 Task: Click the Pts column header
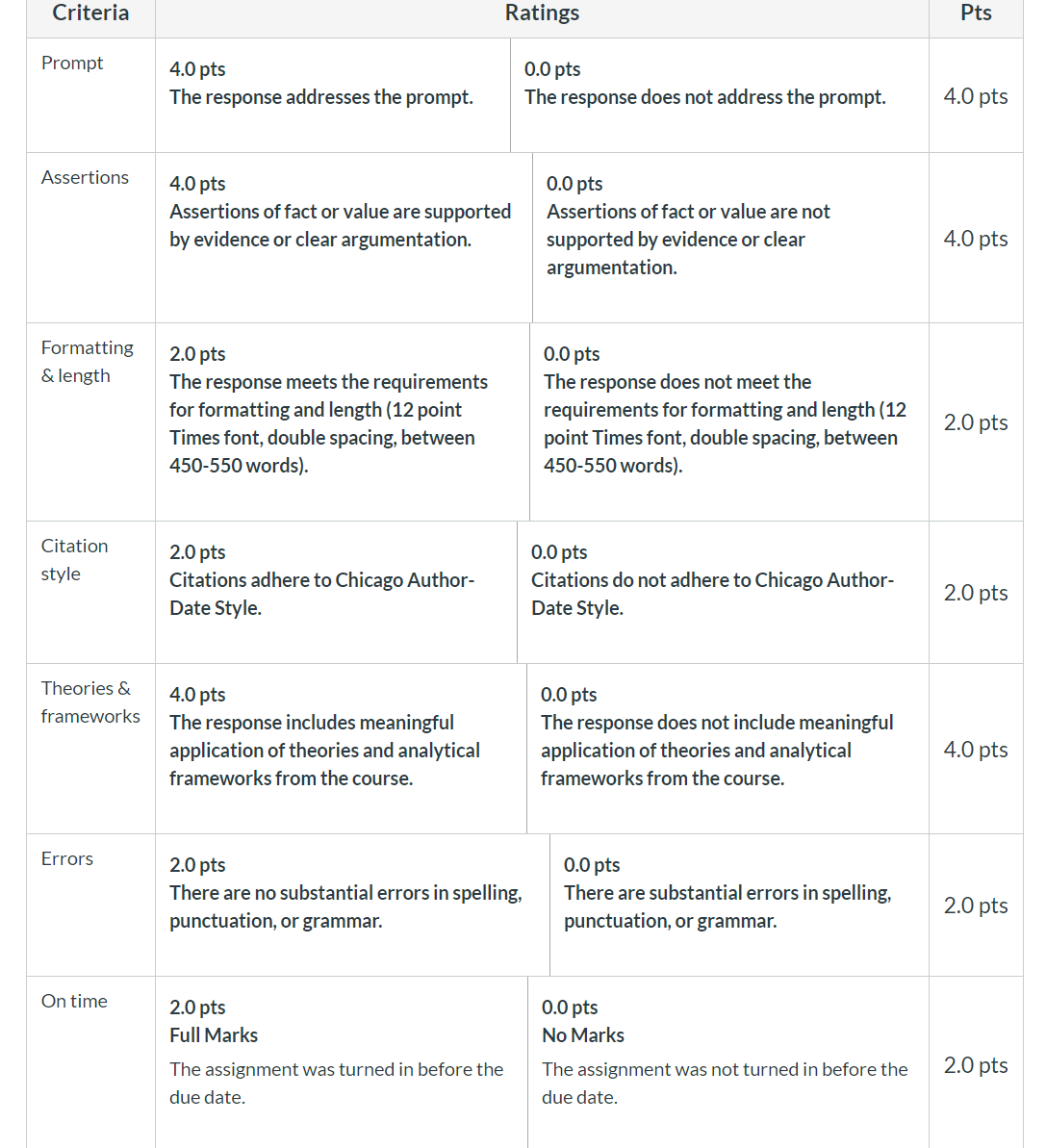(976, 13)
